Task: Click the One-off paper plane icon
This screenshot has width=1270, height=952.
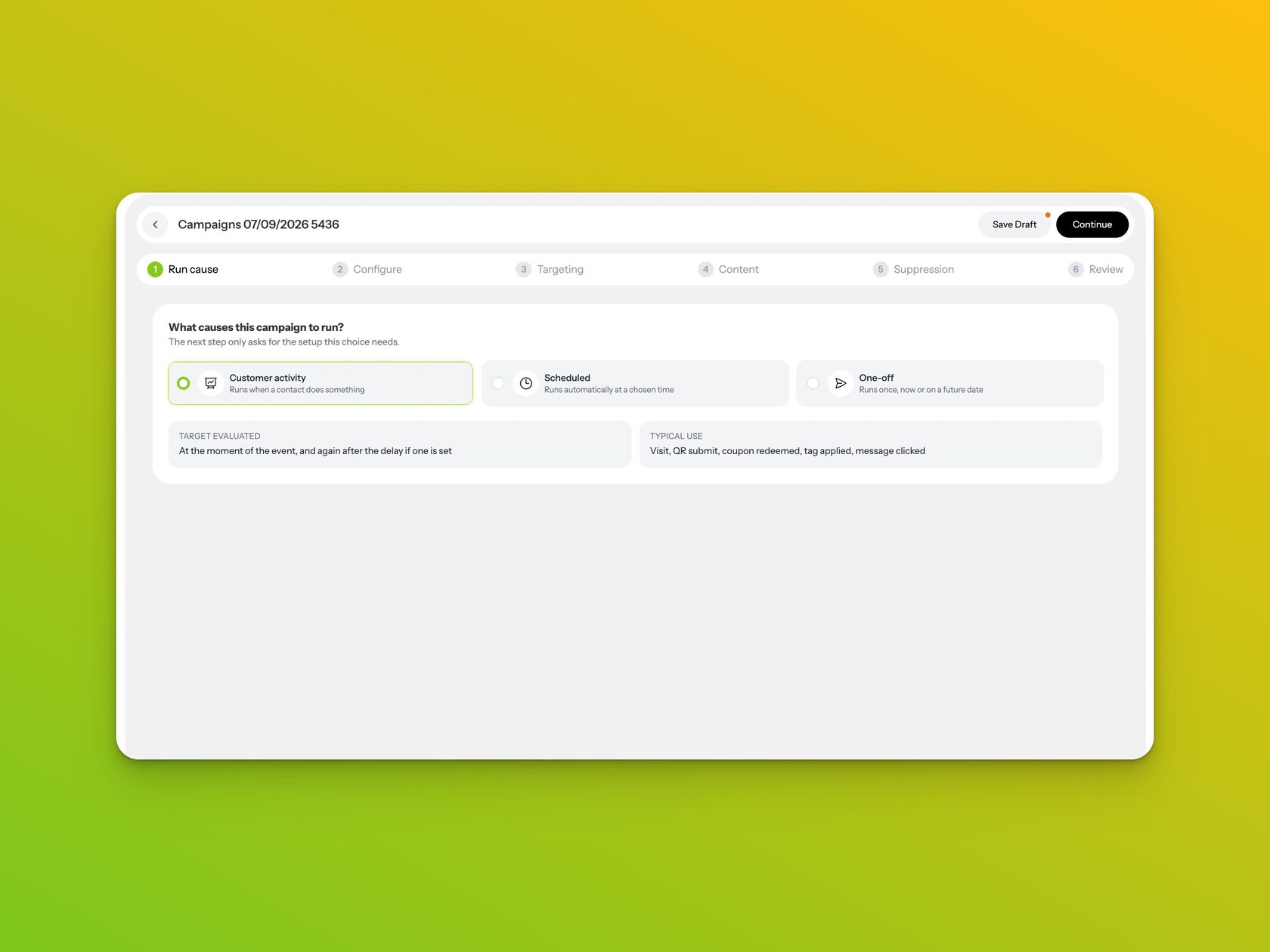Action: [840, 383]
